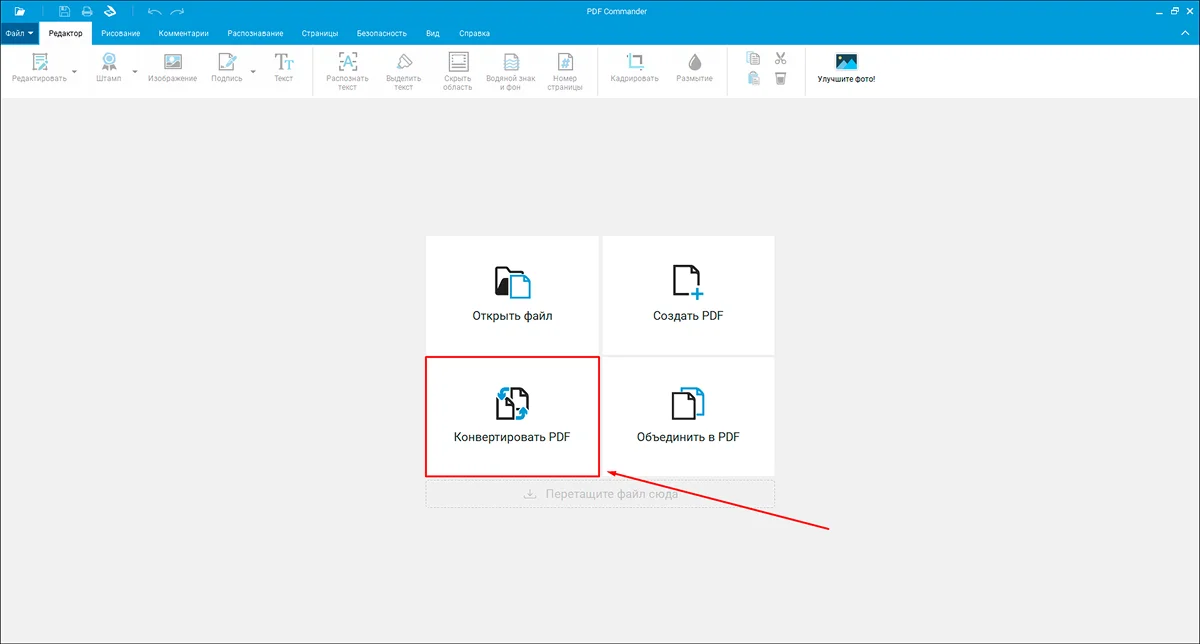Select the Подпись signature tool
The image size is (1200, 644).
[227, 68]
